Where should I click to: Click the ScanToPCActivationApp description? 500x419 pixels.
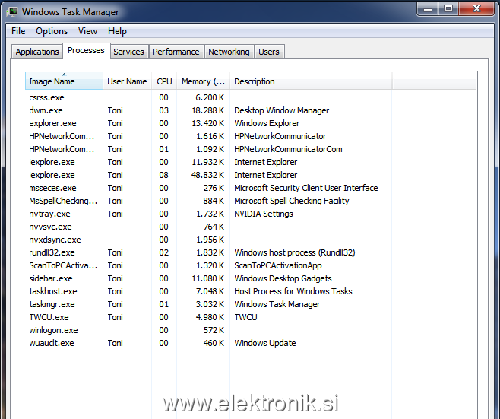click(x=278, y=266)
